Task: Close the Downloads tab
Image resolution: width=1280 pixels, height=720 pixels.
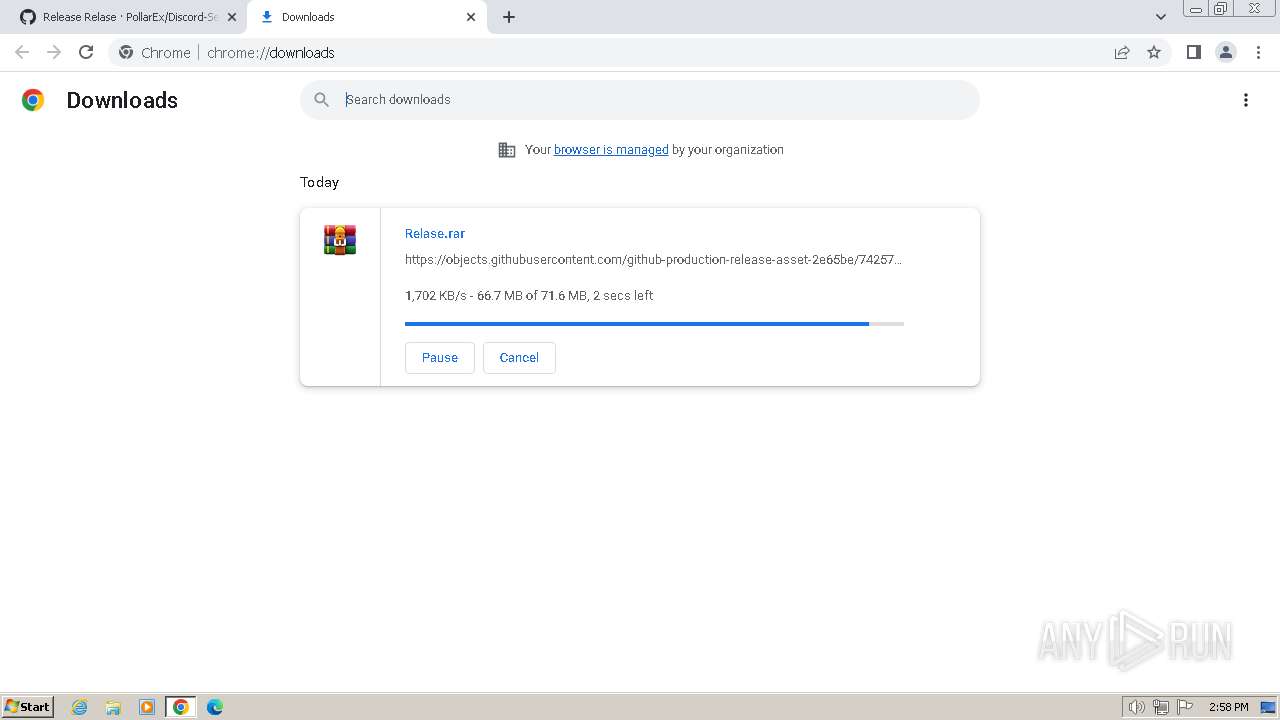Action: [471, 17]
